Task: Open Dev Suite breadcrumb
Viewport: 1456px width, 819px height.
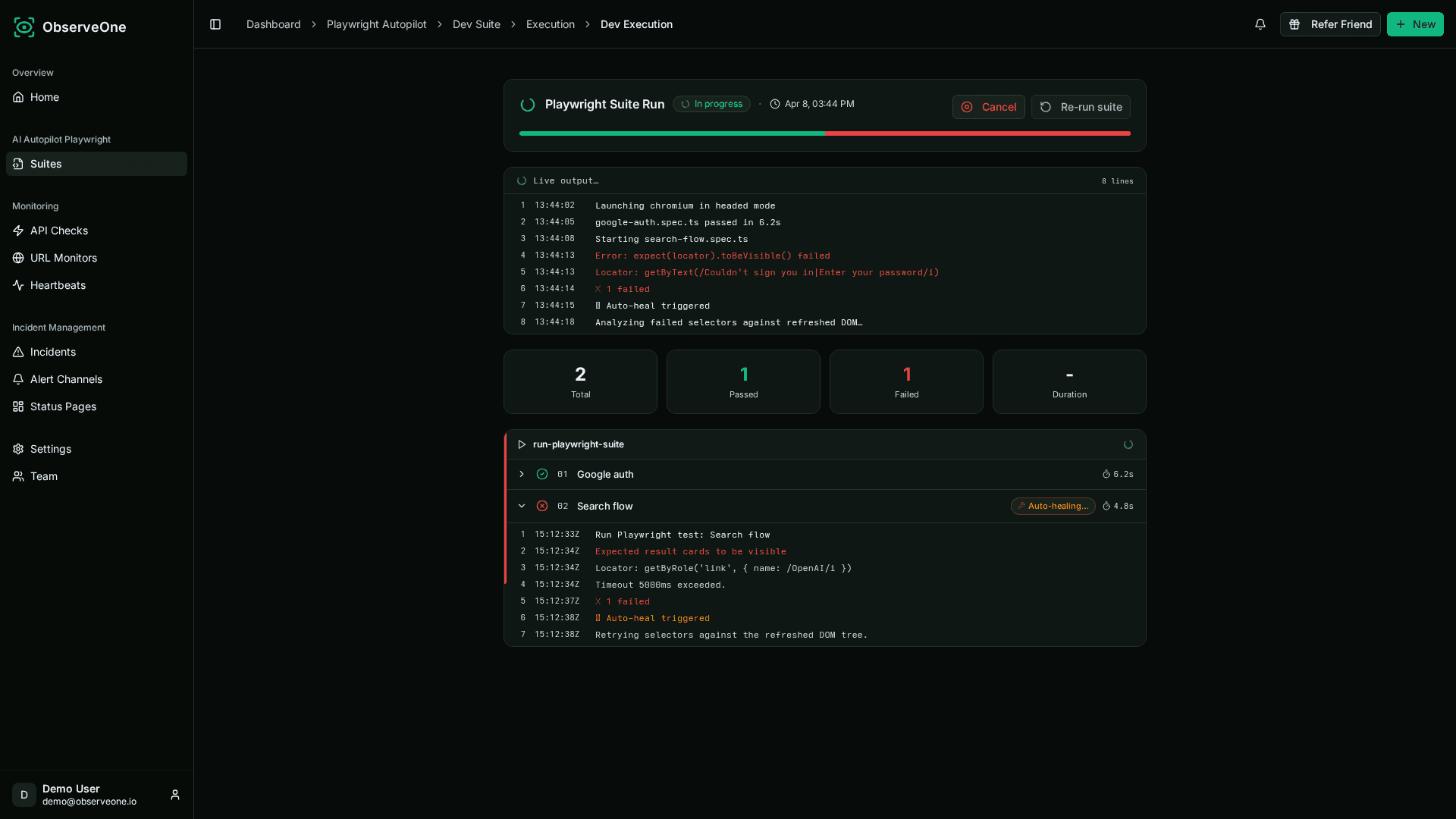Action: tap(476, 24)
